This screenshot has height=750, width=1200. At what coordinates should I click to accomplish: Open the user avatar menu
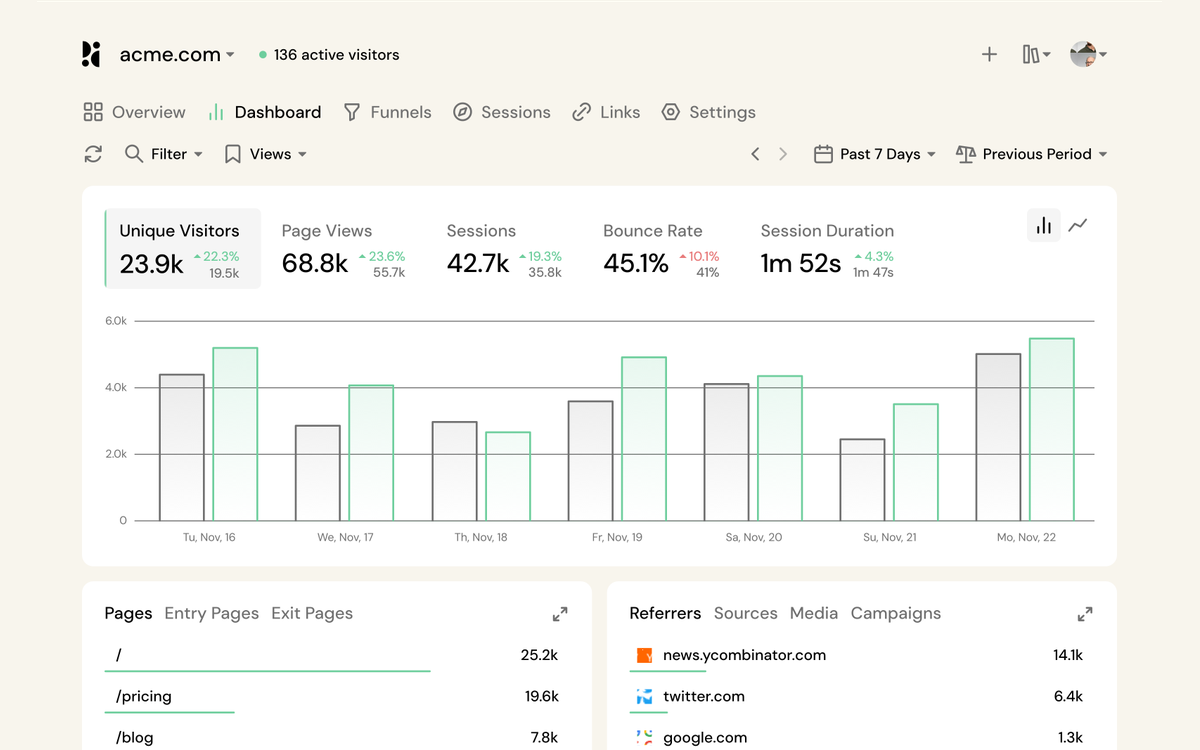coord(1088,55)
